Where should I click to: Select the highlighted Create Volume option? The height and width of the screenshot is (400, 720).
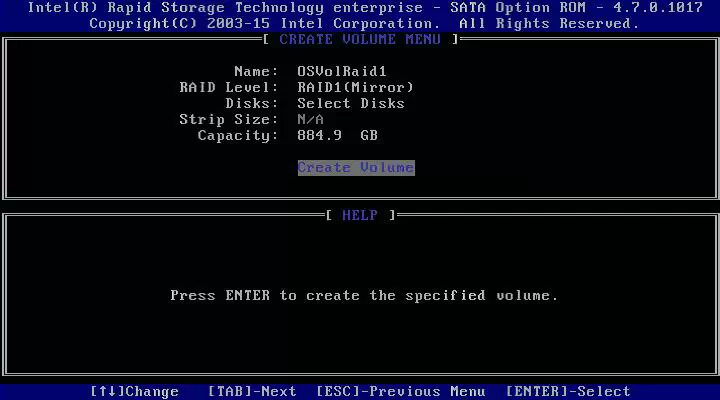[x=356, y=168]
